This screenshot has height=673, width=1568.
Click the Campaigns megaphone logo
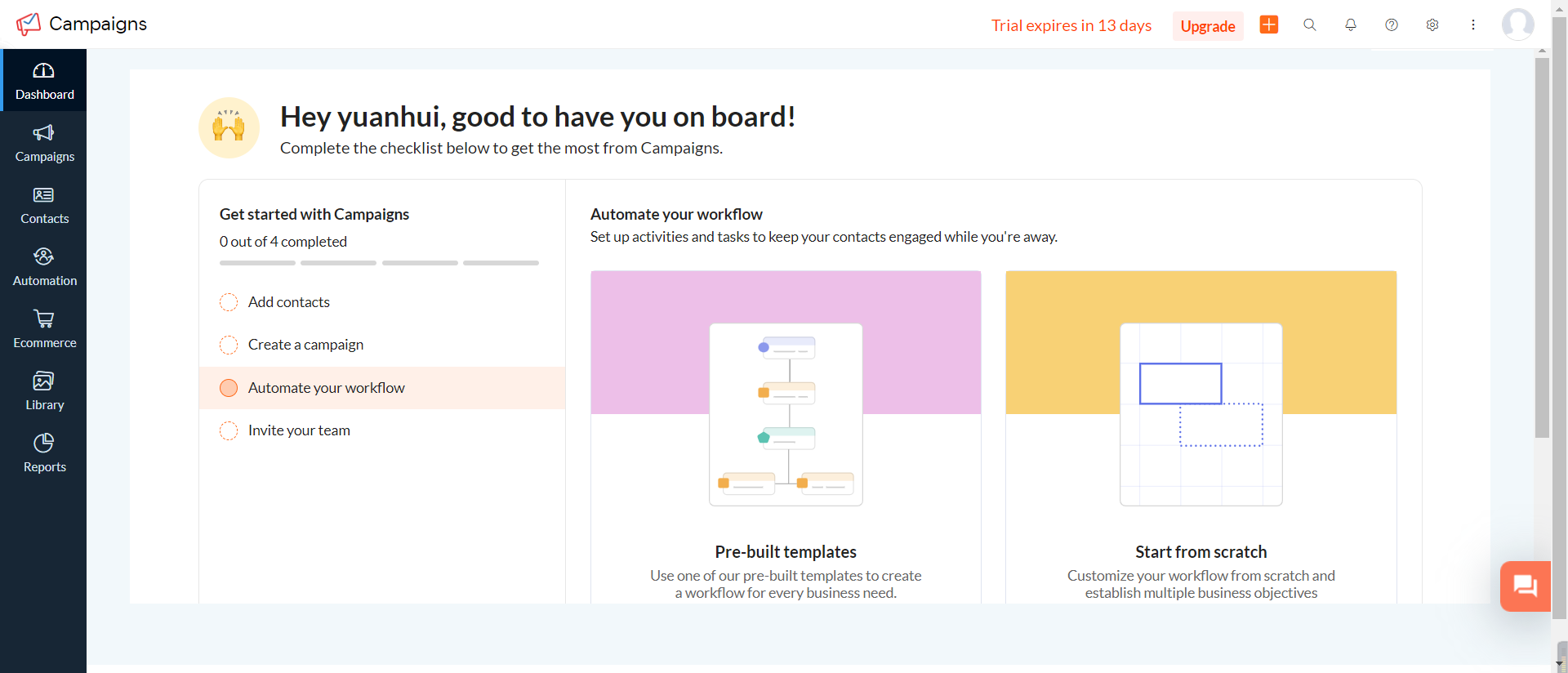(29, 24)
